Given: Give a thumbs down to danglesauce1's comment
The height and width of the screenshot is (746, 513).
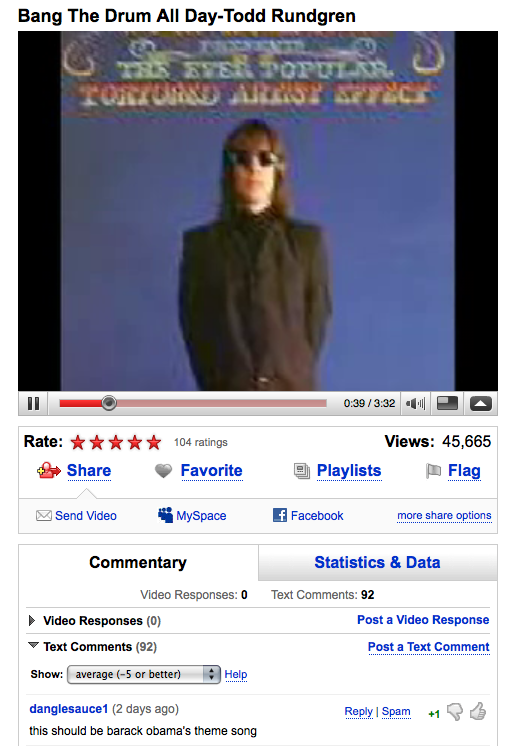Looking at the screenshot, I should [x=455, y=712].
